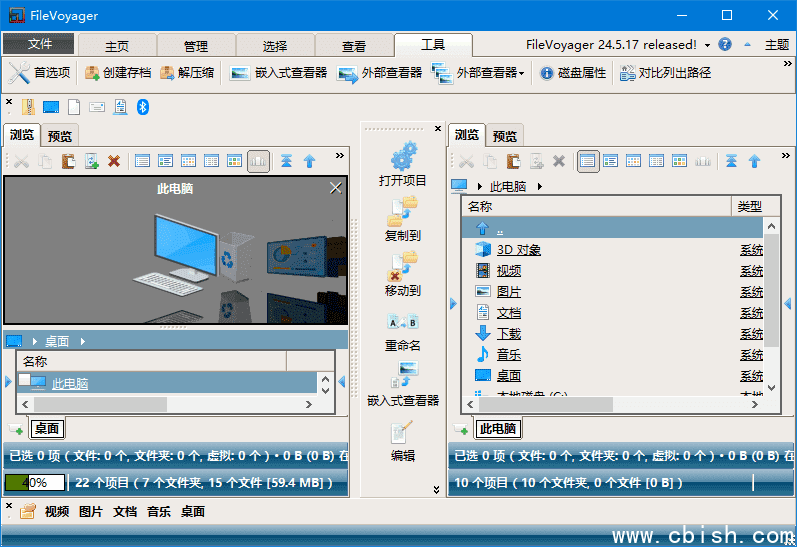Click Create Archive (创建存档) button
The height and width of the screenshot is (547, 797).
click(118, 73)
